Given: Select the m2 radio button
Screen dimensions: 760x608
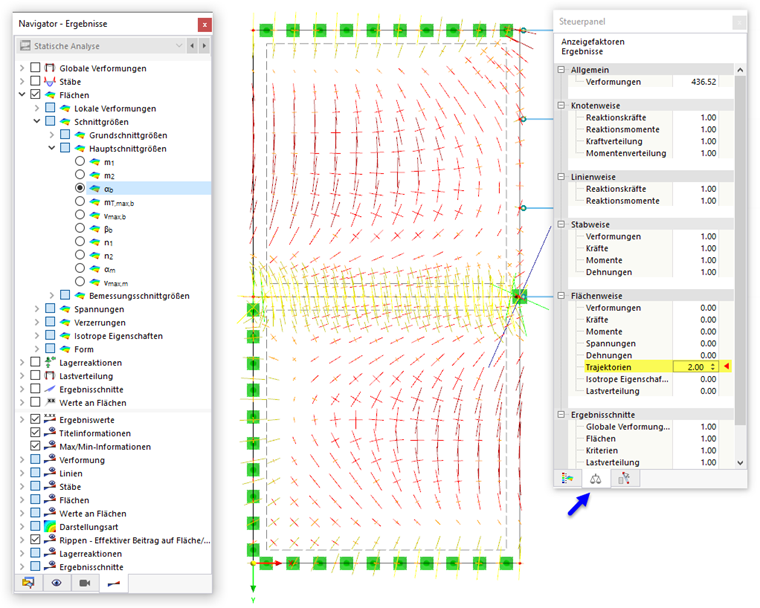Looking at the screenshot, I should pos(80,175).
